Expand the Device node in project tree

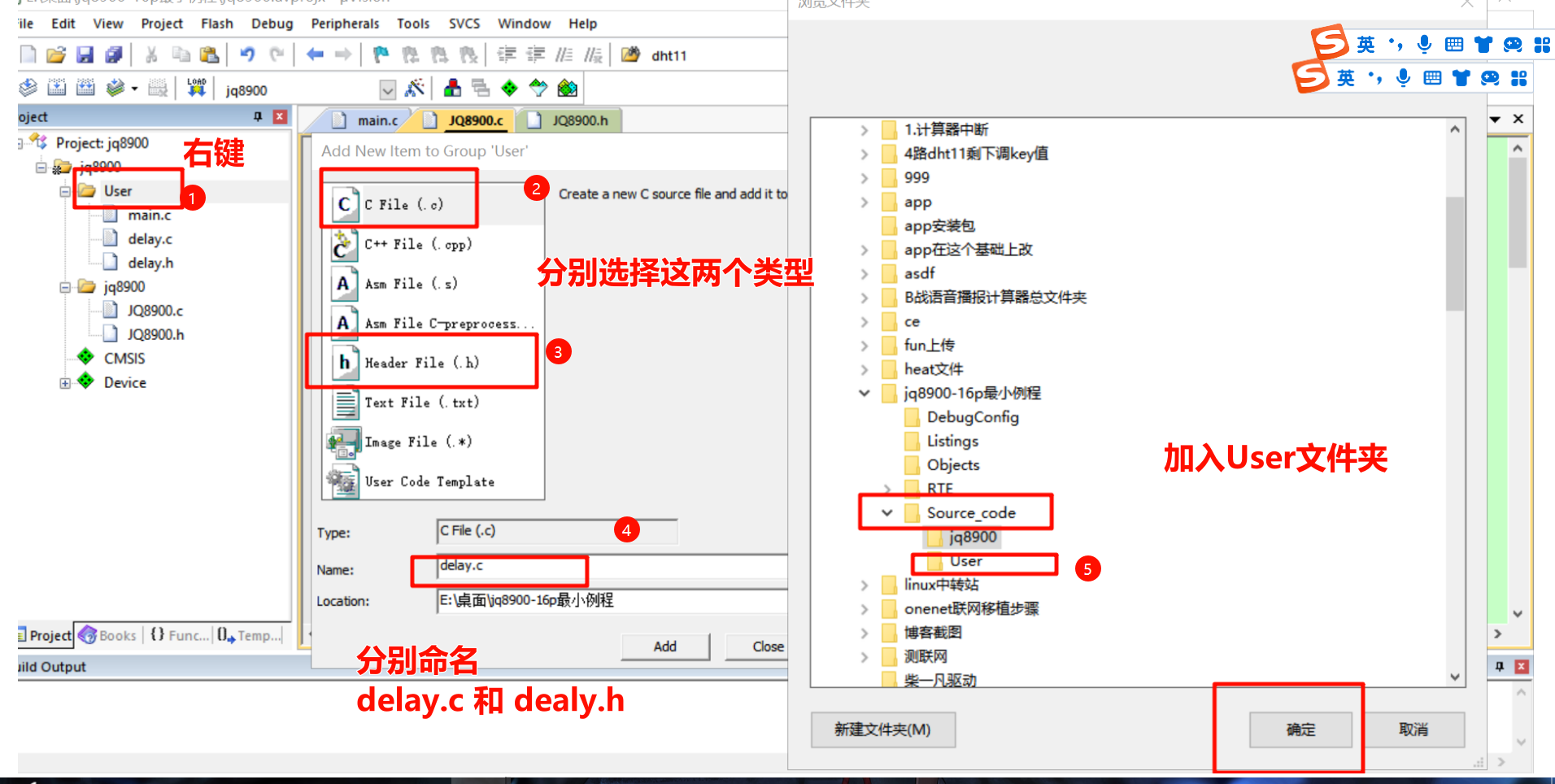pos(64,383)
